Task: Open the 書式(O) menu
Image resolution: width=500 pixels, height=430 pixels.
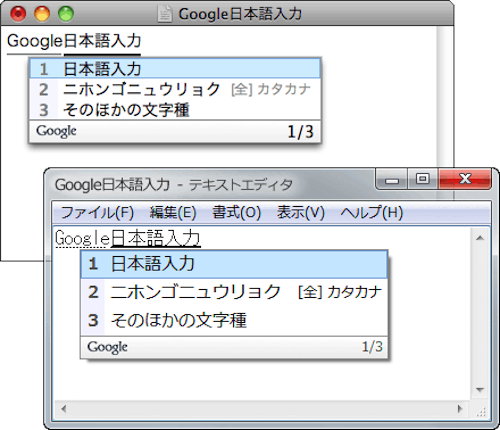Action: click(x=237, y=212)
